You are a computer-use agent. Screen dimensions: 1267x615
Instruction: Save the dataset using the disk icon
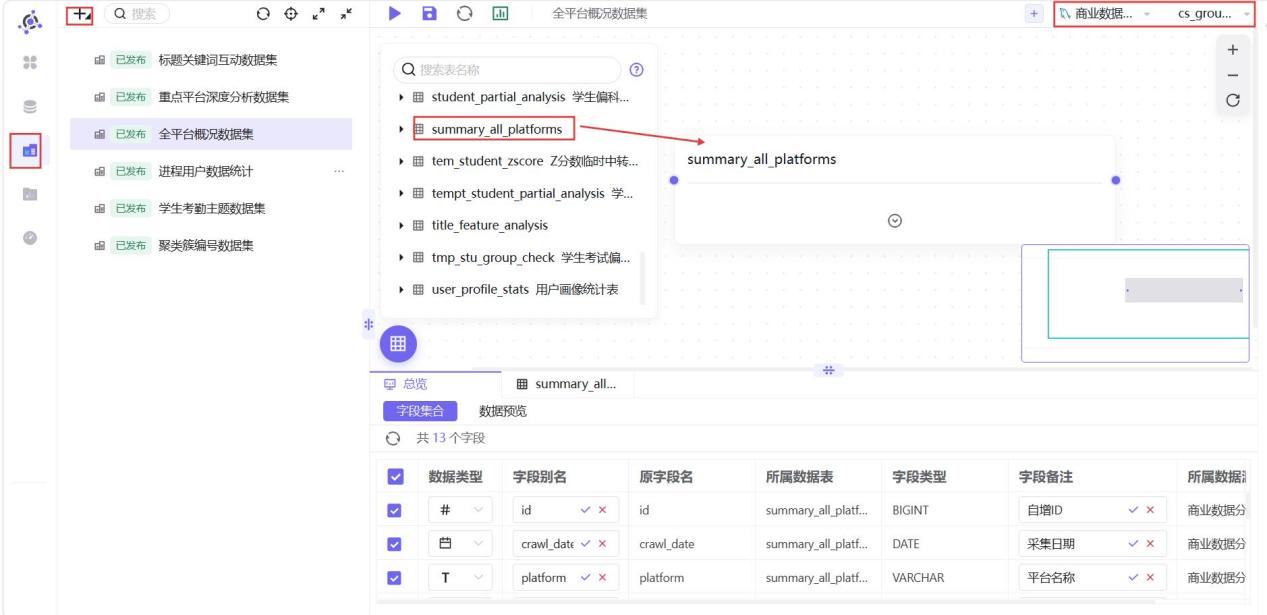pyautogui.click(x=429, y=14)
